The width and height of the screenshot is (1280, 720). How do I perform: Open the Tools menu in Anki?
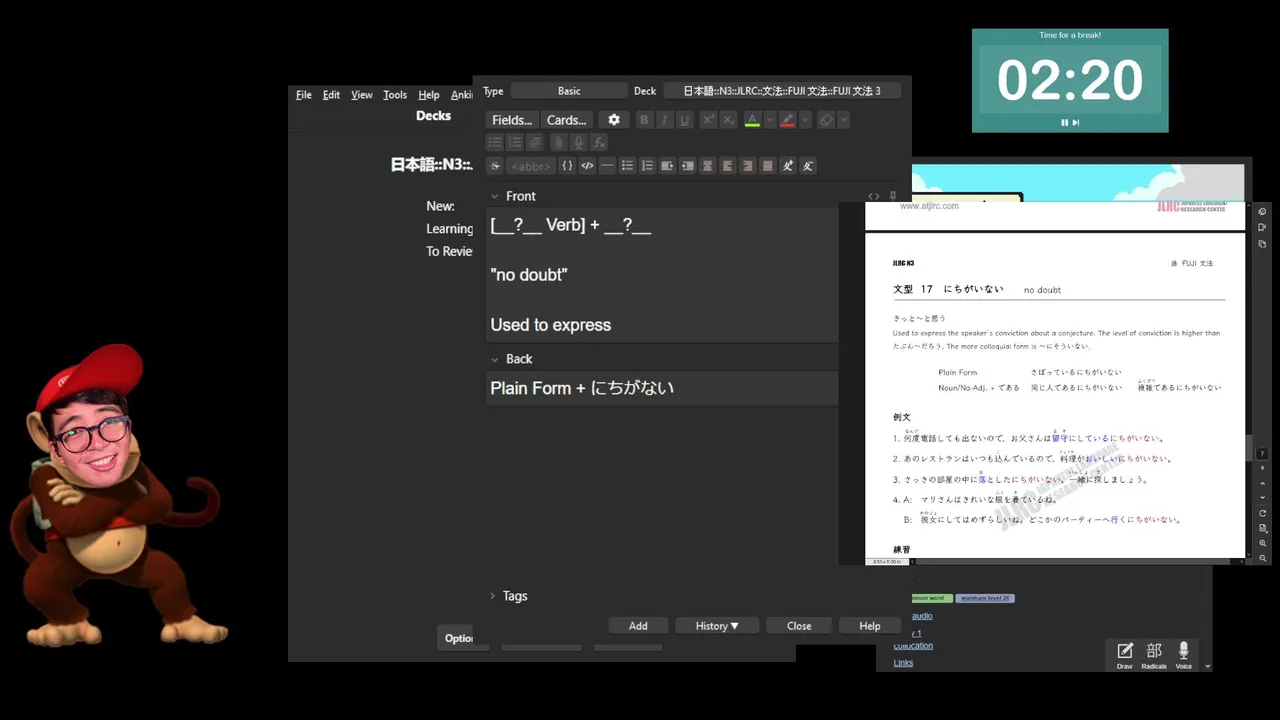pos(395,95)
